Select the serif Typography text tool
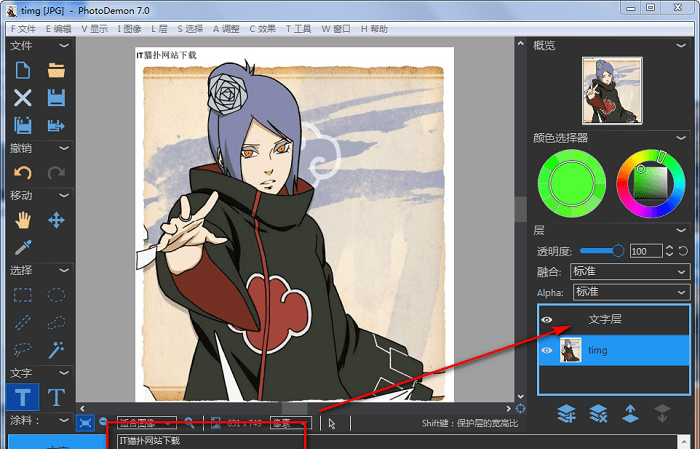This screenshot has width=700, height=466. click(x=56, y=397)
